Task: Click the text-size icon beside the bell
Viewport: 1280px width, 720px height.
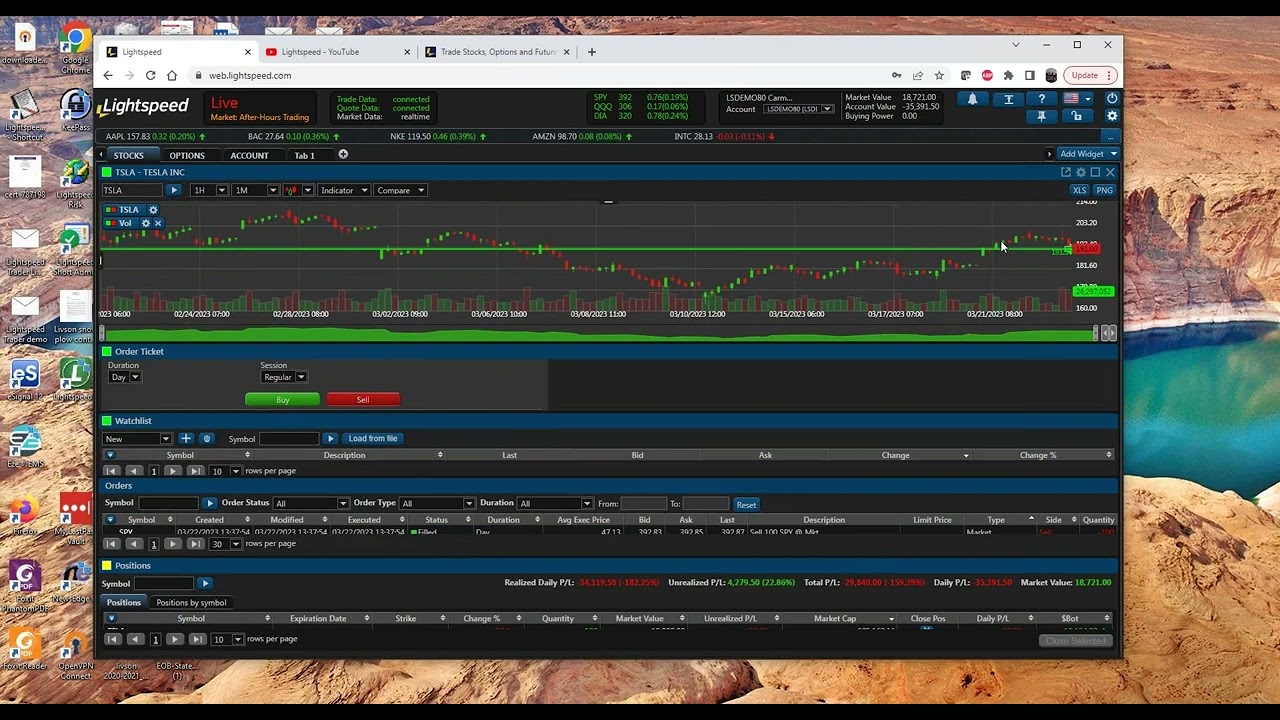Action: (1008, 99)
